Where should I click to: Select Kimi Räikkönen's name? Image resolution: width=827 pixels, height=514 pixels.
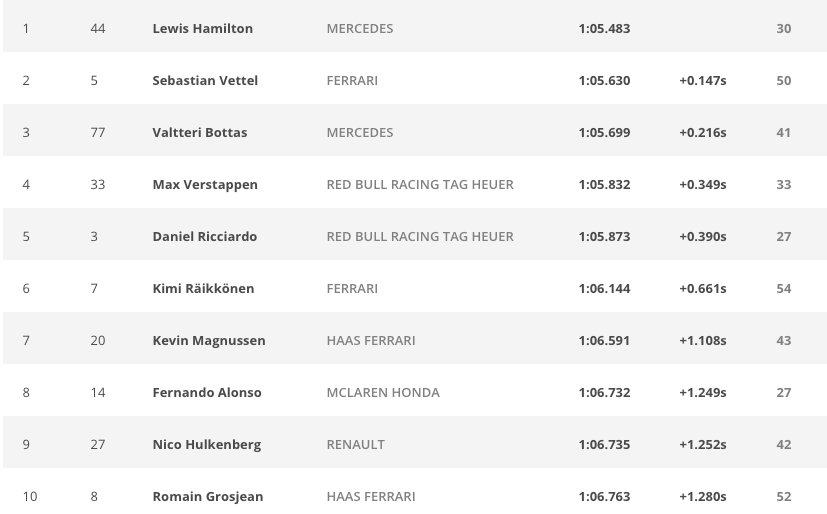[204, 288]
